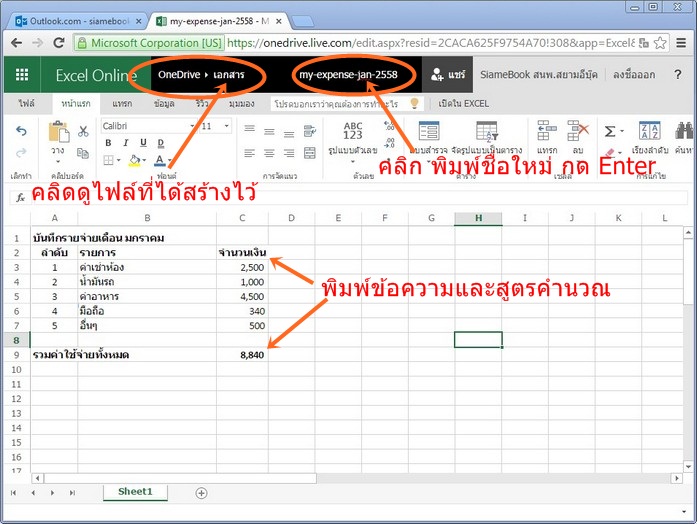This screenshot has width=697, height=524.
Task: Open the Survey (แบบสำรวจ) tool
Action: coord(429,131)
